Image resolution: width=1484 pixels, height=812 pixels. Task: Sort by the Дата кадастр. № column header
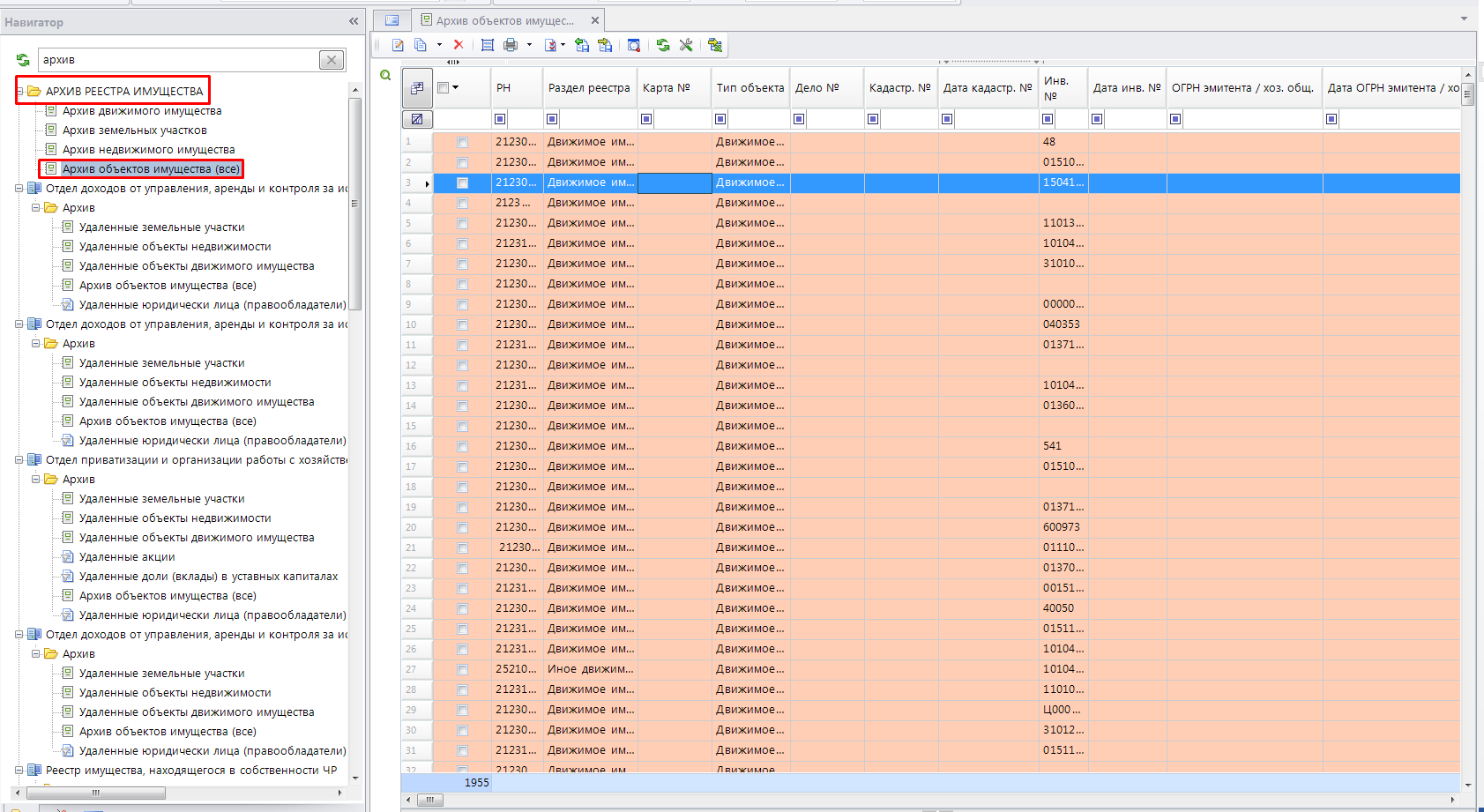tap(988, 87)
